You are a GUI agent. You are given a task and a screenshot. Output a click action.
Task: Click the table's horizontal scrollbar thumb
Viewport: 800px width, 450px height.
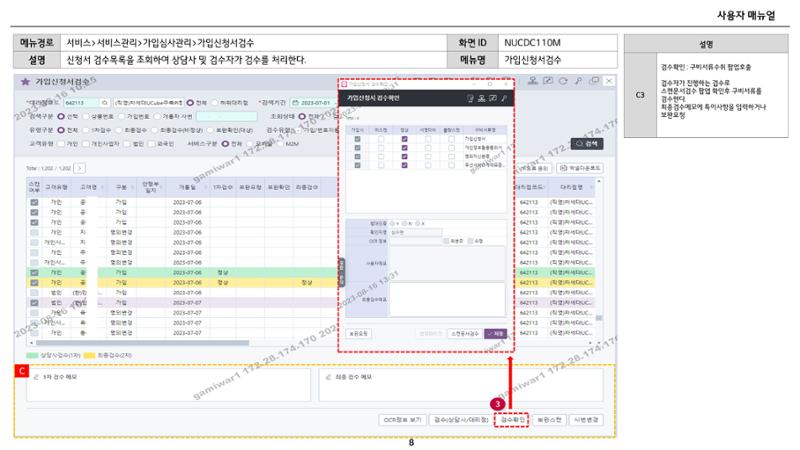click(142, 343)
